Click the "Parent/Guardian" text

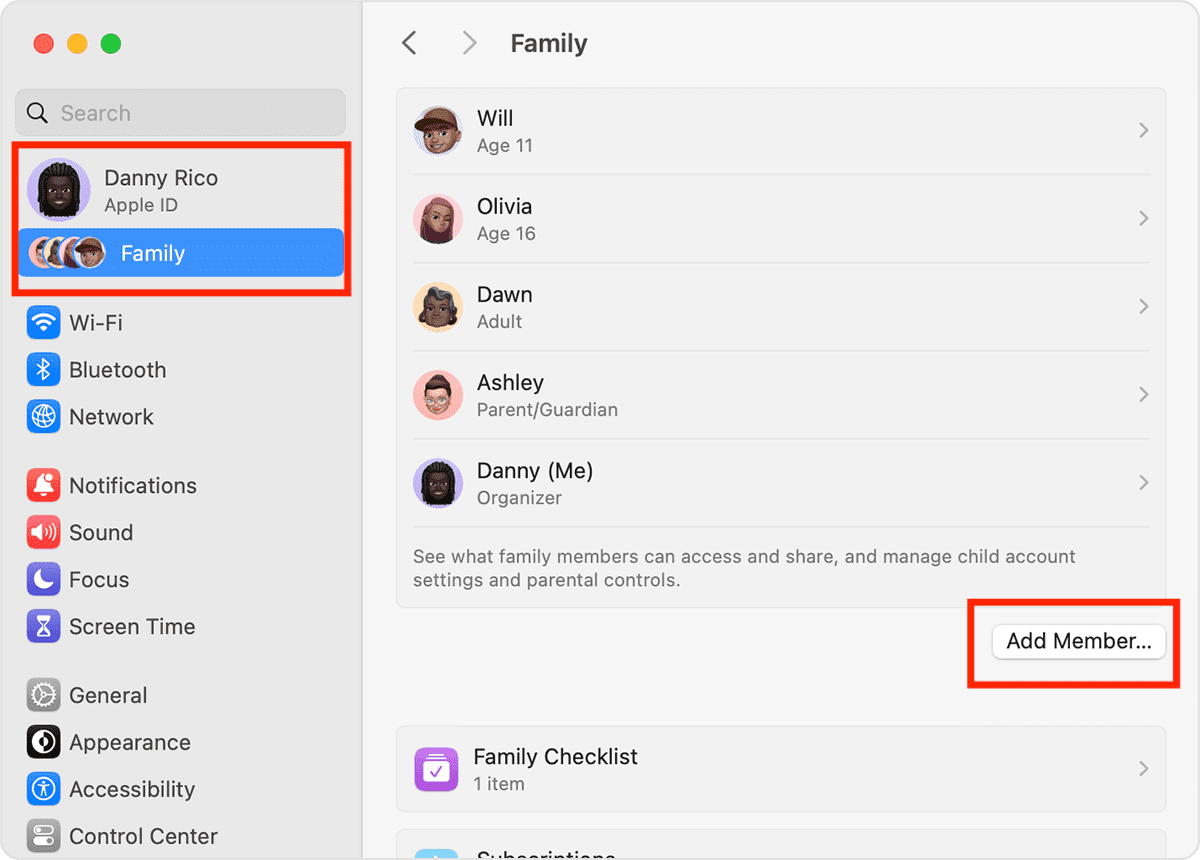pyautogui.click(x=547, y=410)
